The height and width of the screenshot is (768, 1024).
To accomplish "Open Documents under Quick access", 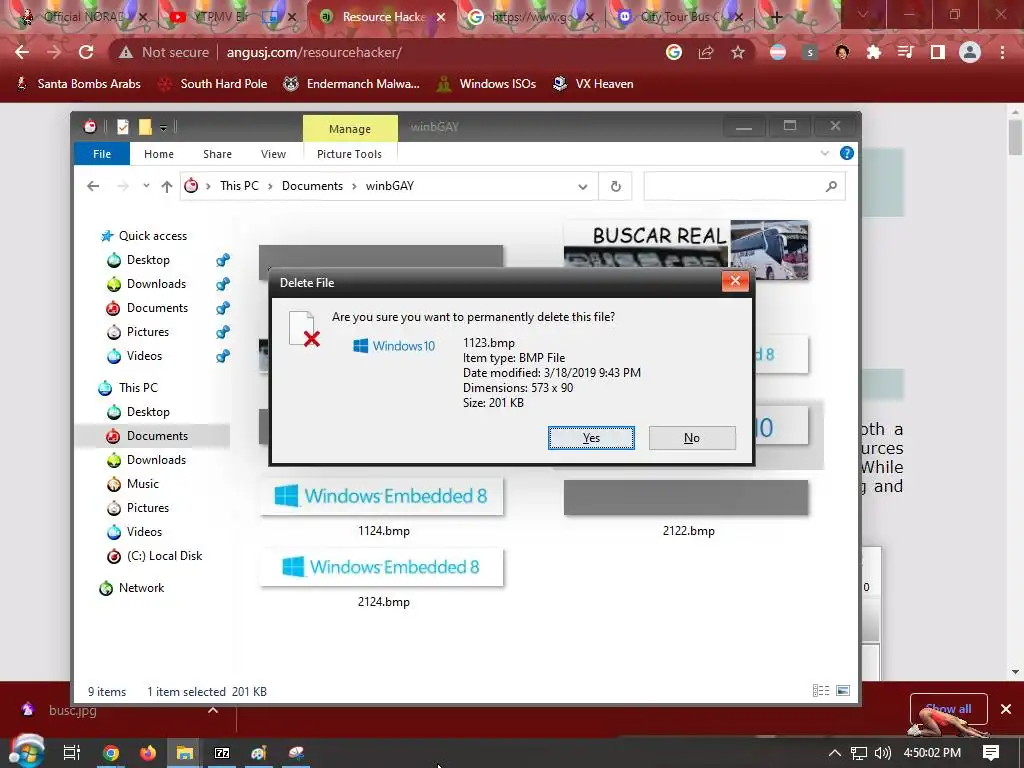I will point(157,308).
